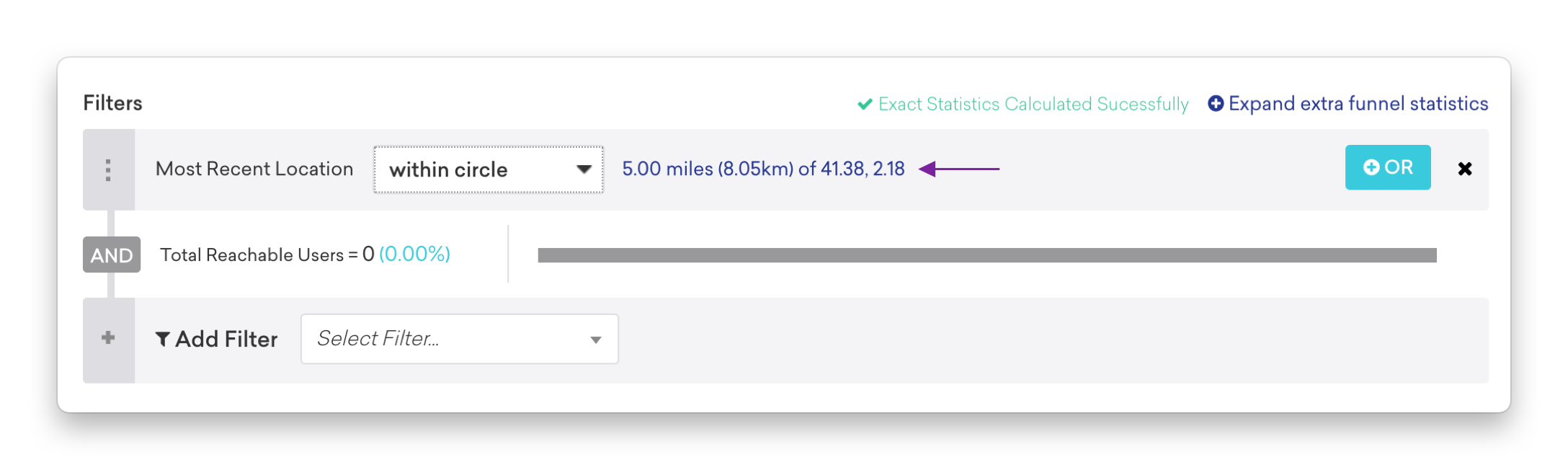Click the within circle dropdown arrow
This screenshot has width=1568, height=470.
584,169
